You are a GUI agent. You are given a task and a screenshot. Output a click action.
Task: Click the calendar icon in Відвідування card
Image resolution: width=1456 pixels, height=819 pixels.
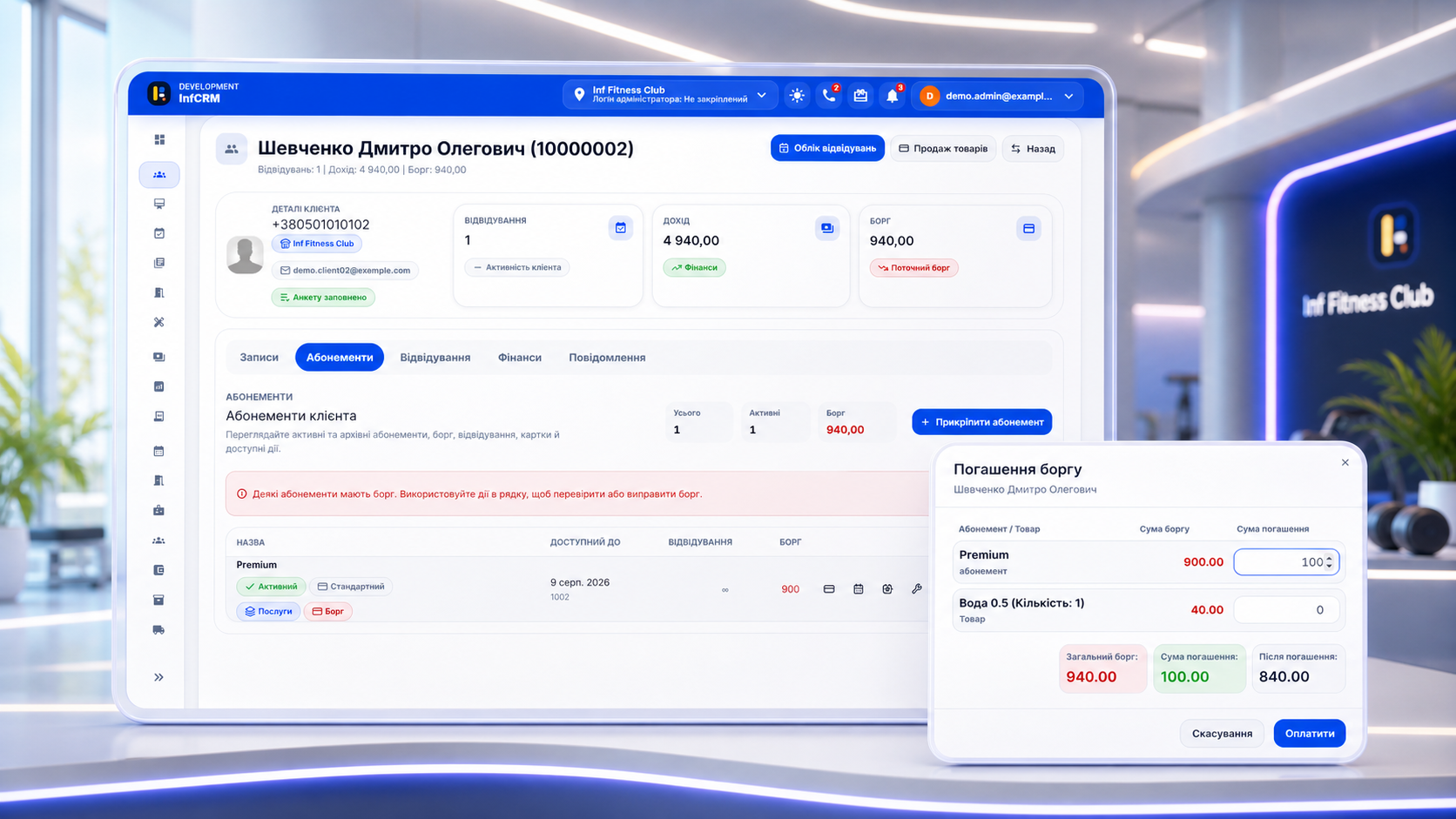pos(621,228)
